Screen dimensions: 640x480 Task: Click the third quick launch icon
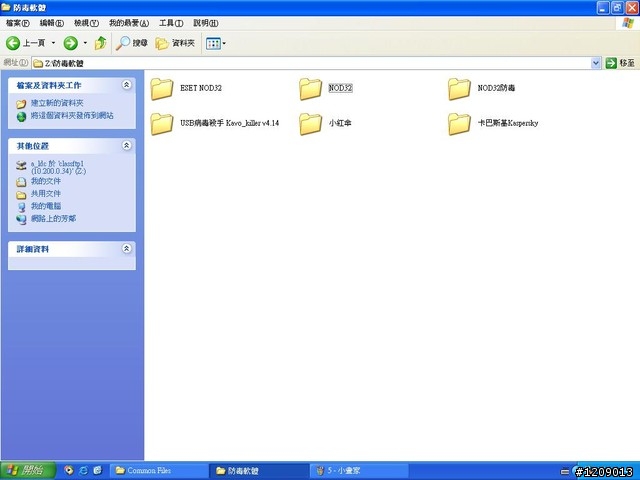pos(98,471)
